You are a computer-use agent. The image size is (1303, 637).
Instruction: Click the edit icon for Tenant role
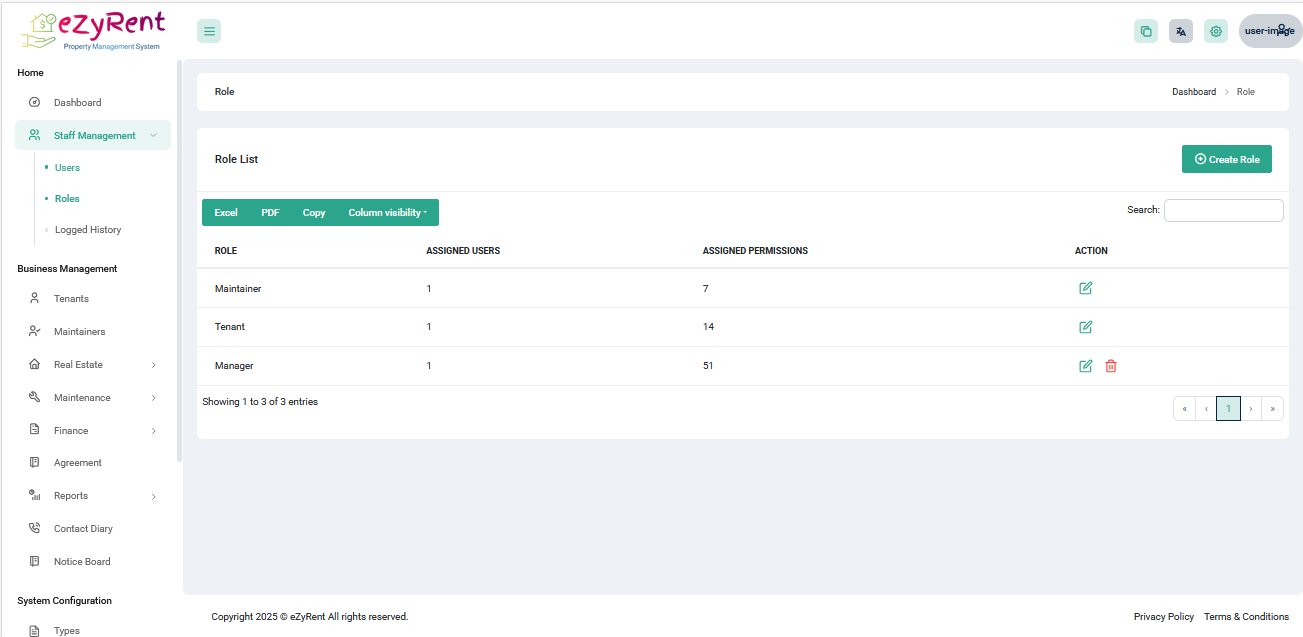[x=1085, y=327]
